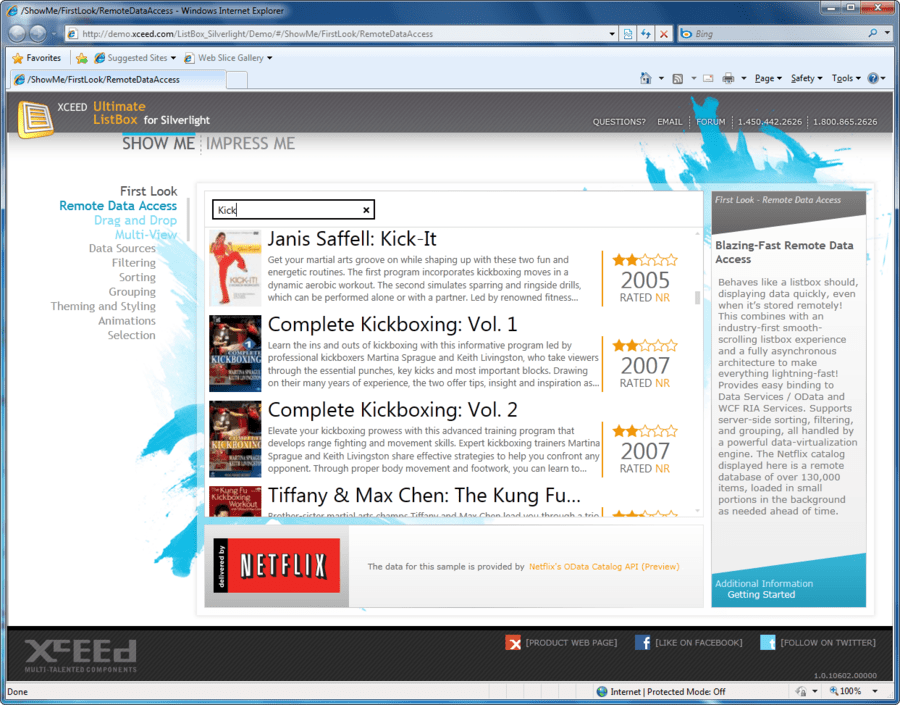Switch to the IMPRESS ME section
This screenshot has height=705, width=900.
250,144
